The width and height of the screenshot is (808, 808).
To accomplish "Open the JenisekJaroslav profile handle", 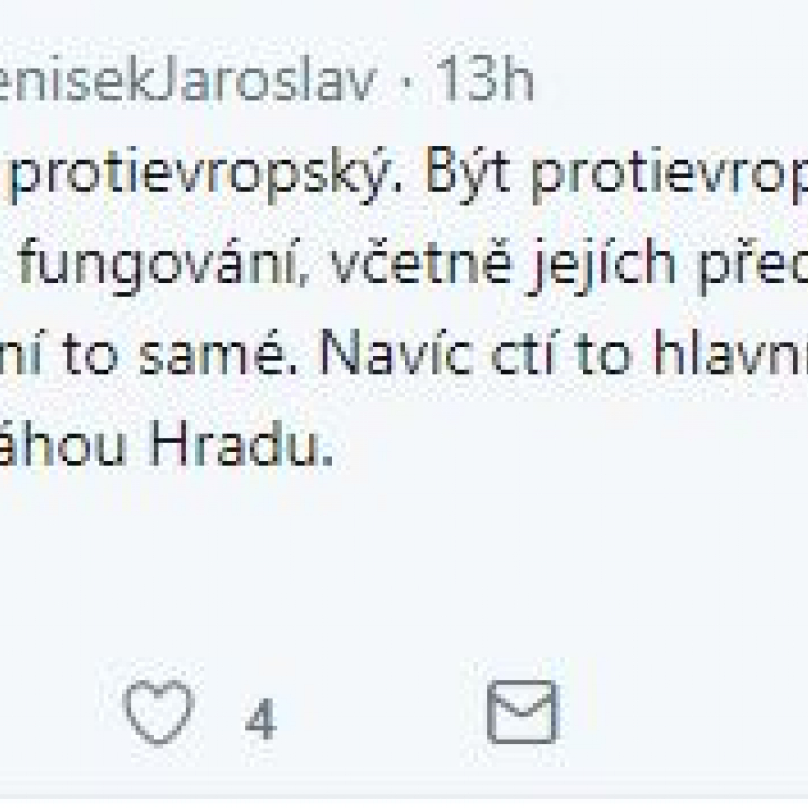I will 188,79.
